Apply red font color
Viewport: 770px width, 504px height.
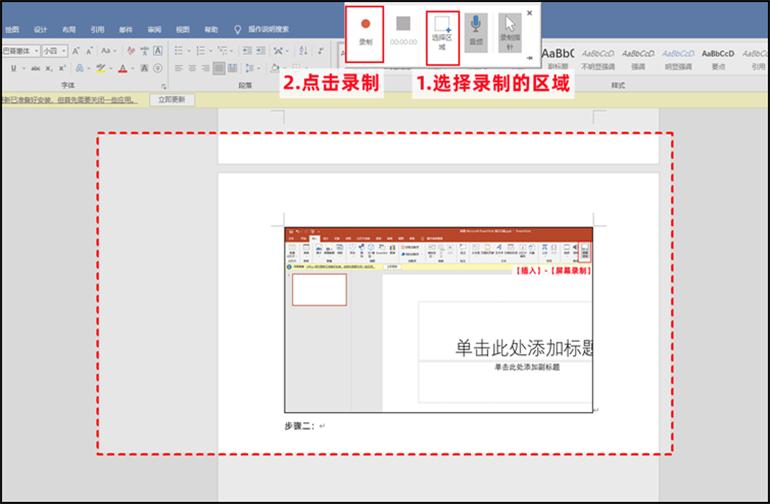coord(123,68)
